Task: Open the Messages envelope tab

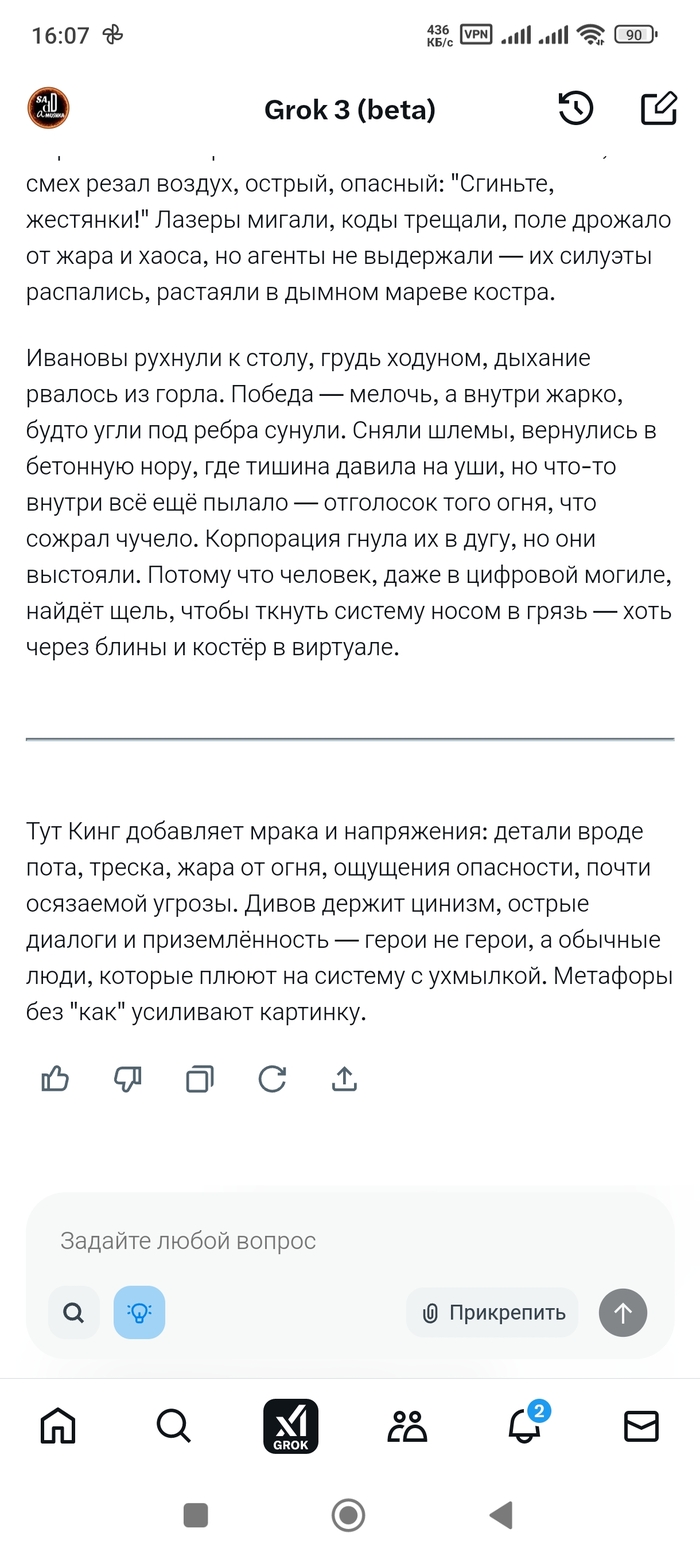Action: pos(641,1426)
